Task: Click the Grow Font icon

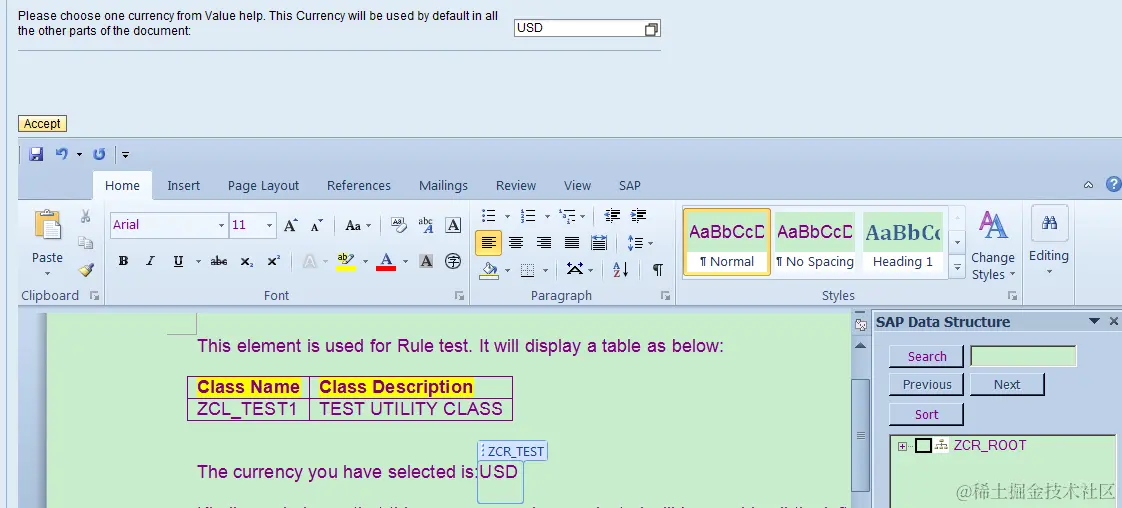Action: 291,225
